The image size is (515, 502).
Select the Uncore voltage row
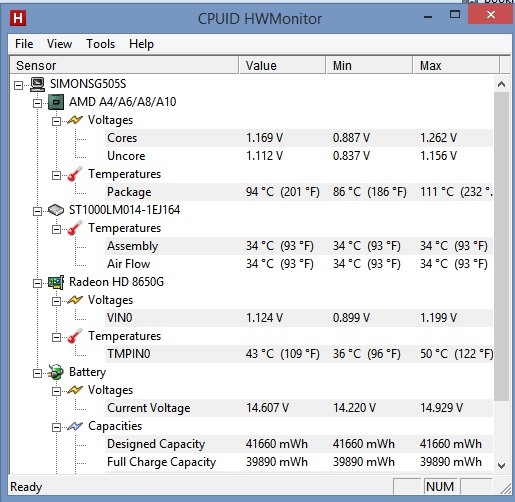299,156
